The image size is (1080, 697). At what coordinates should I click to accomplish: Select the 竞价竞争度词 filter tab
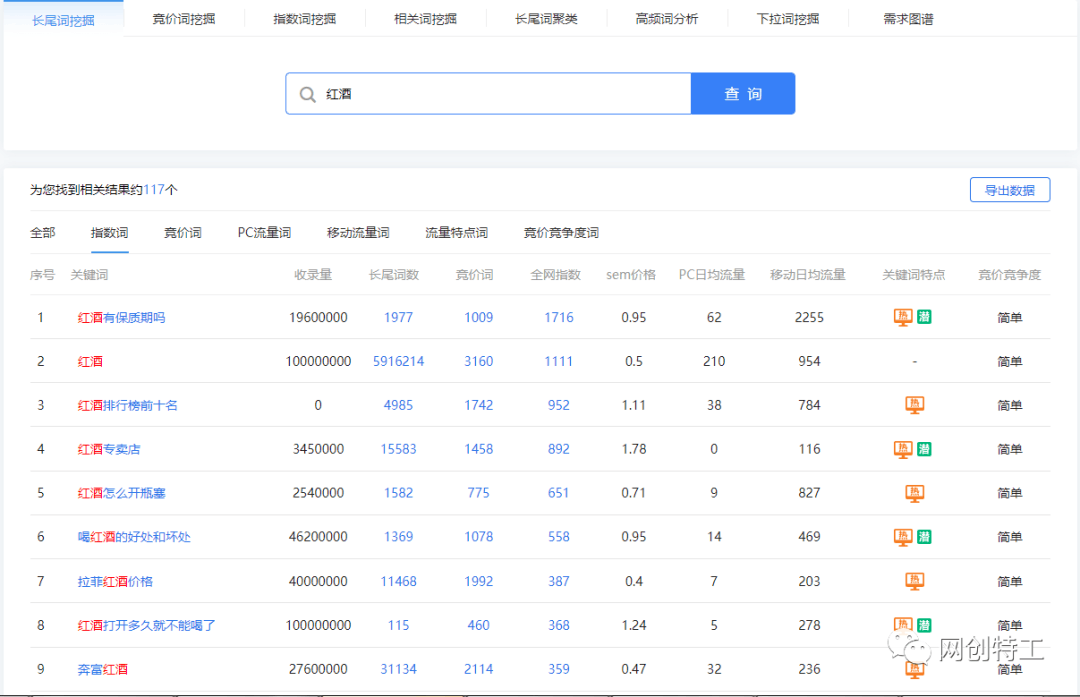click(x=558, y=232)
